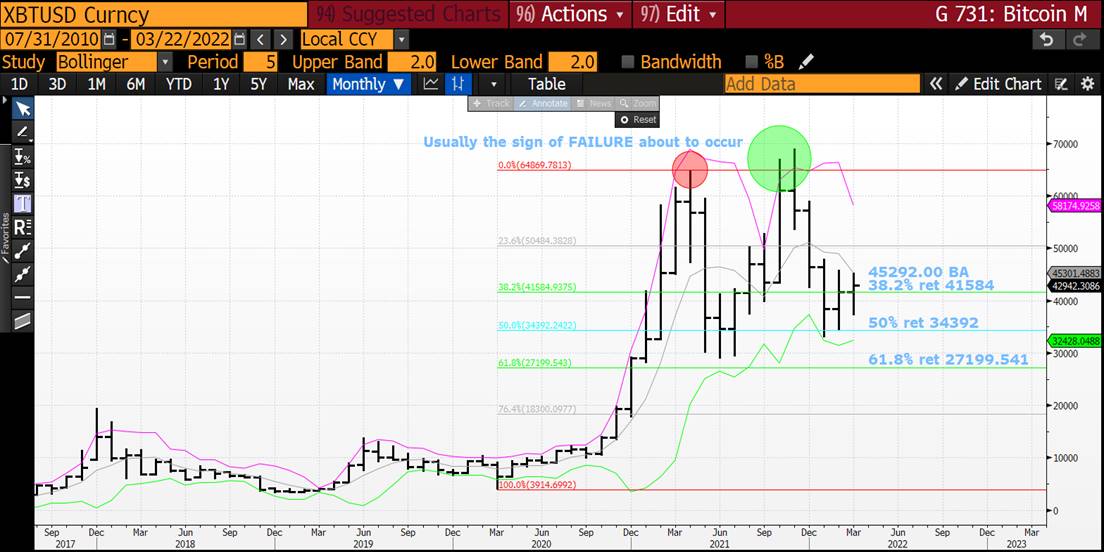Click the '50% ret 34392' annotation text
The width and height of the screenshot is (1104, 552).
click(923, 323)
